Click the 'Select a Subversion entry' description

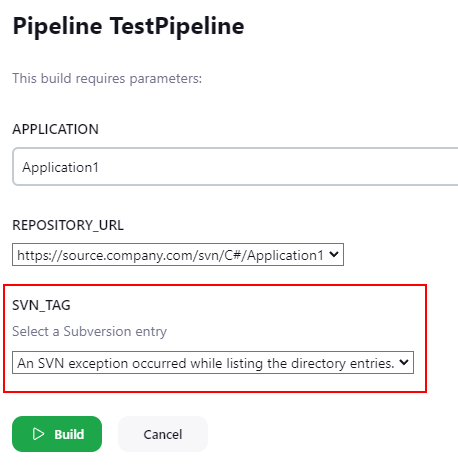[x=89, y=331]
